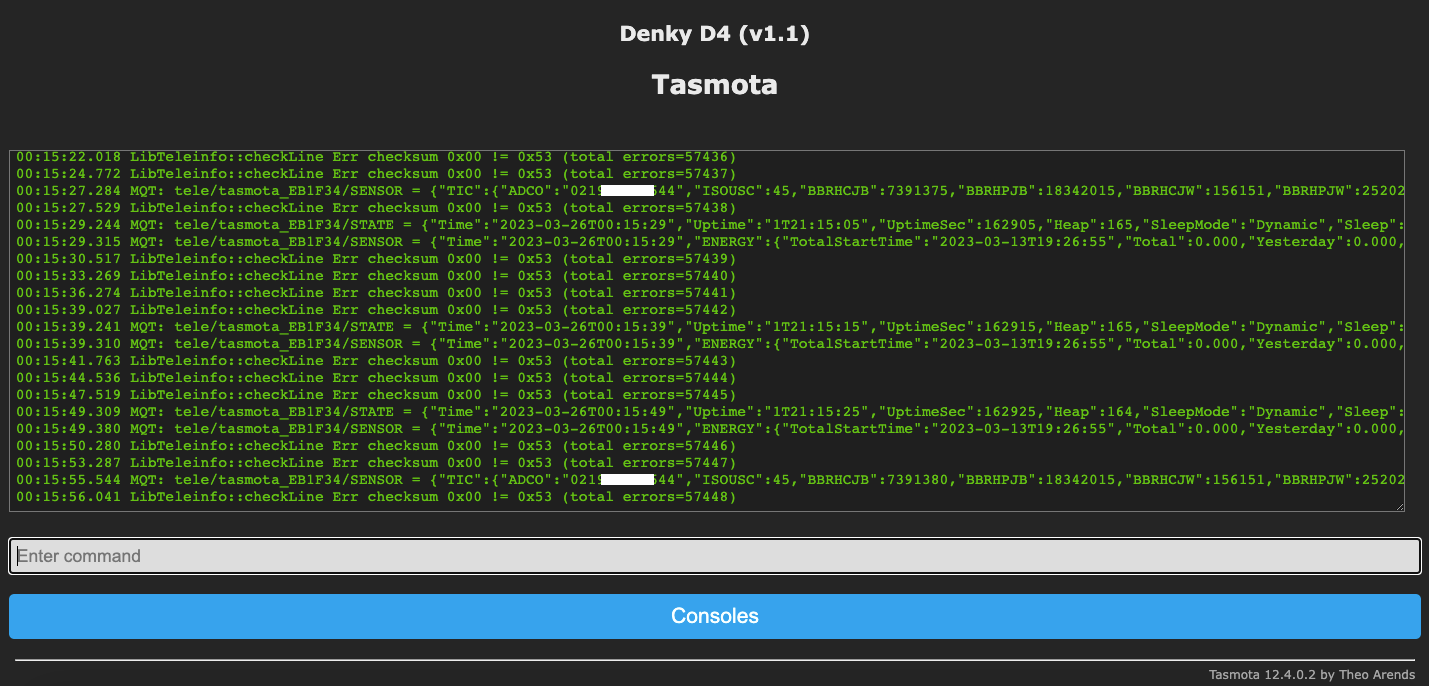Select log line with total errors=57440
The width and height of the screenshot is (1429, 686).
pyautogui.click(x=376, y=276)
